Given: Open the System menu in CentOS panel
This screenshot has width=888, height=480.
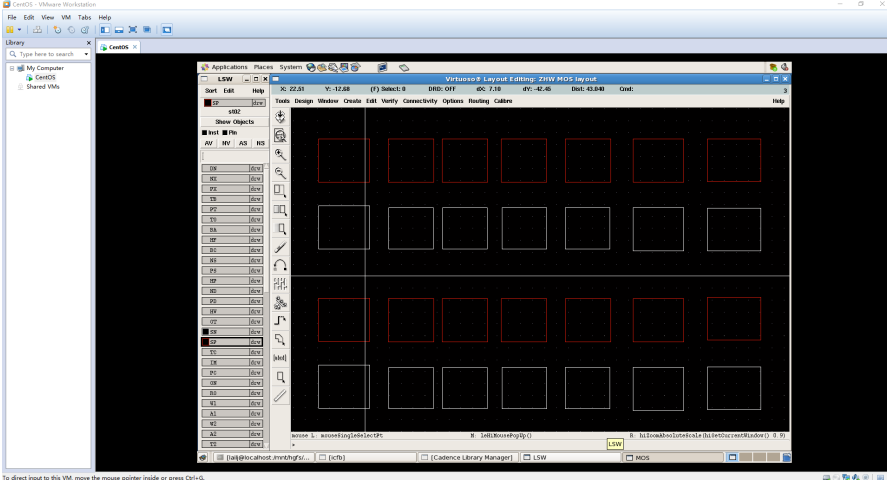Looking at the screenshot, I should [x=291, y=67].
